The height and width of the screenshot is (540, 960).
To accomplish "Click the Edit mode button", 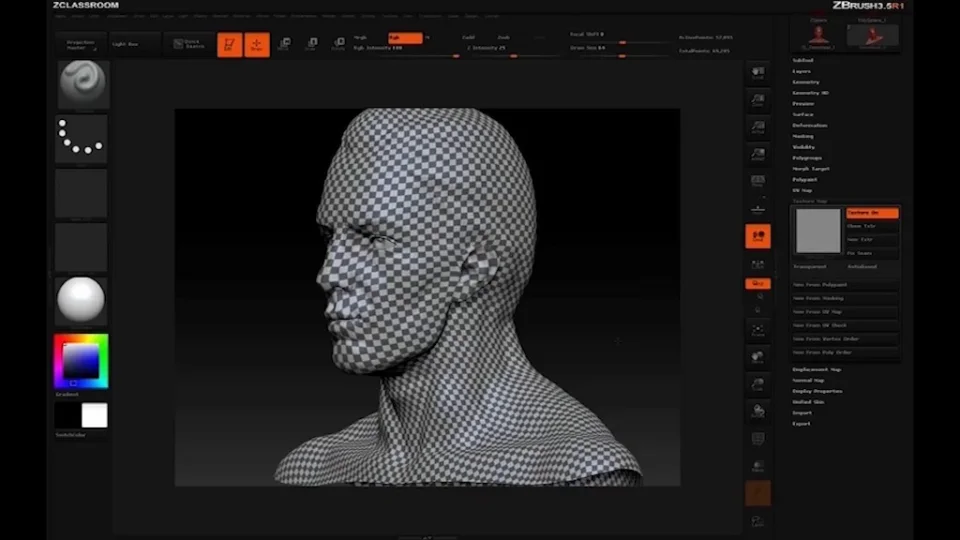I will pos(230,44).
